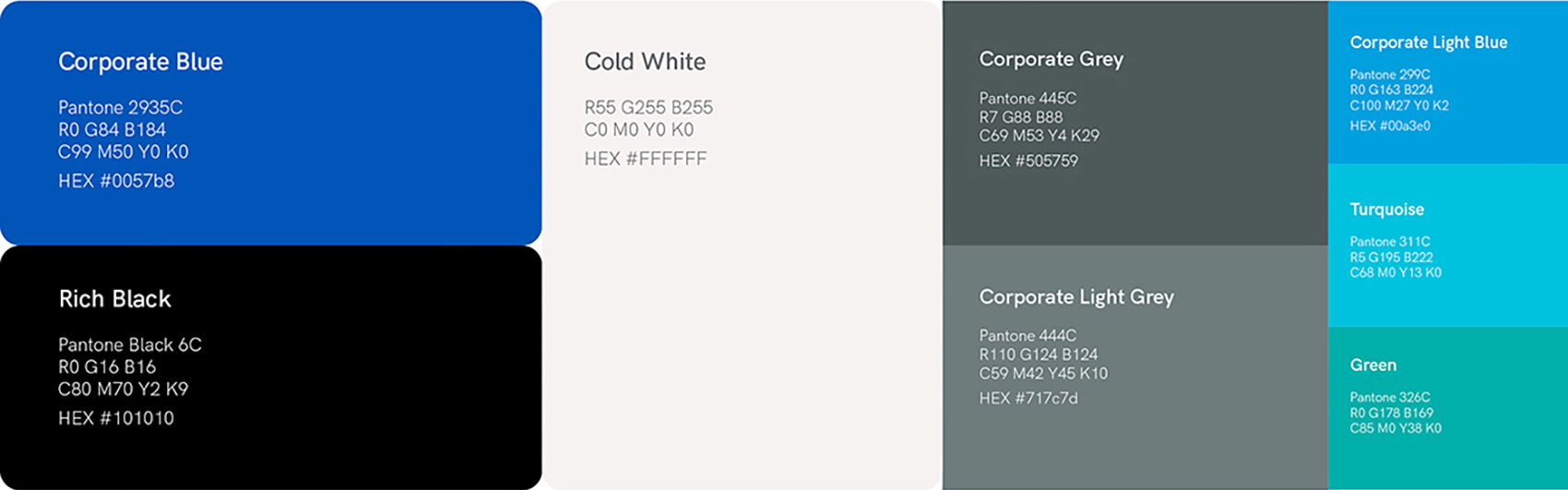Select Pantone 326C in Green swatch

pos(1390,398)
